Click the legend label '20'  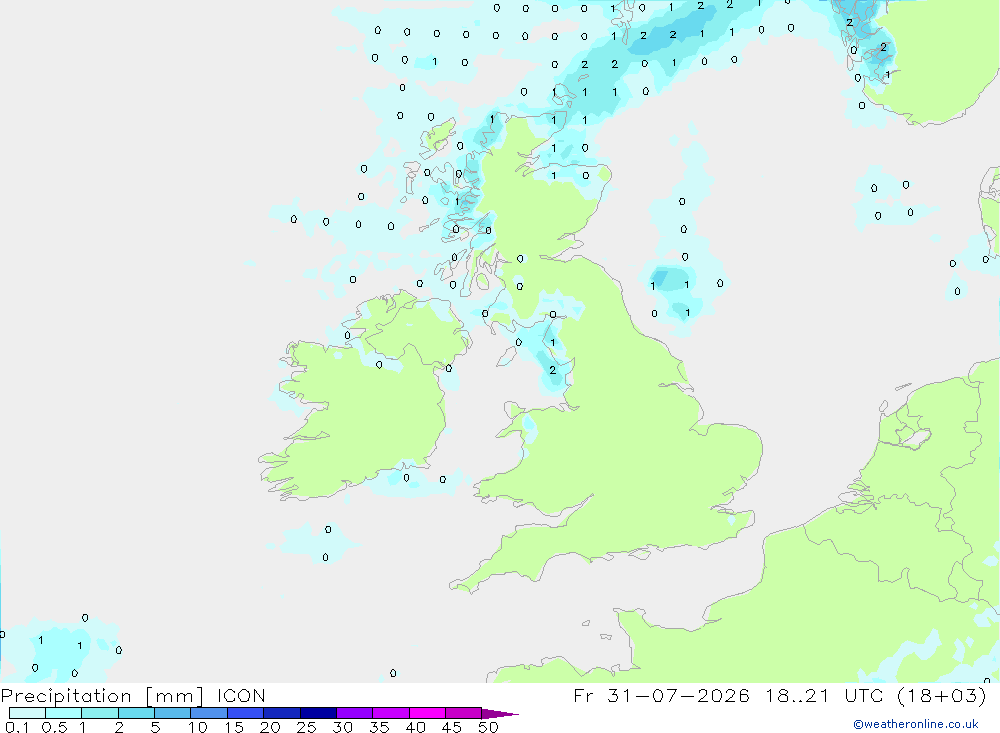point(270,727)
